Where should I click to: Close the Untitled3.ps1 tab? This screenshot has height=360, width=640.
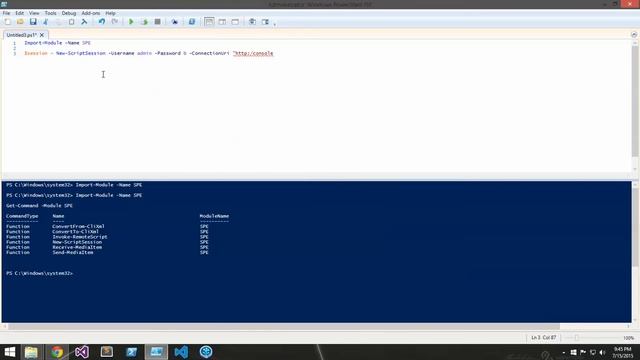[42, 35]
